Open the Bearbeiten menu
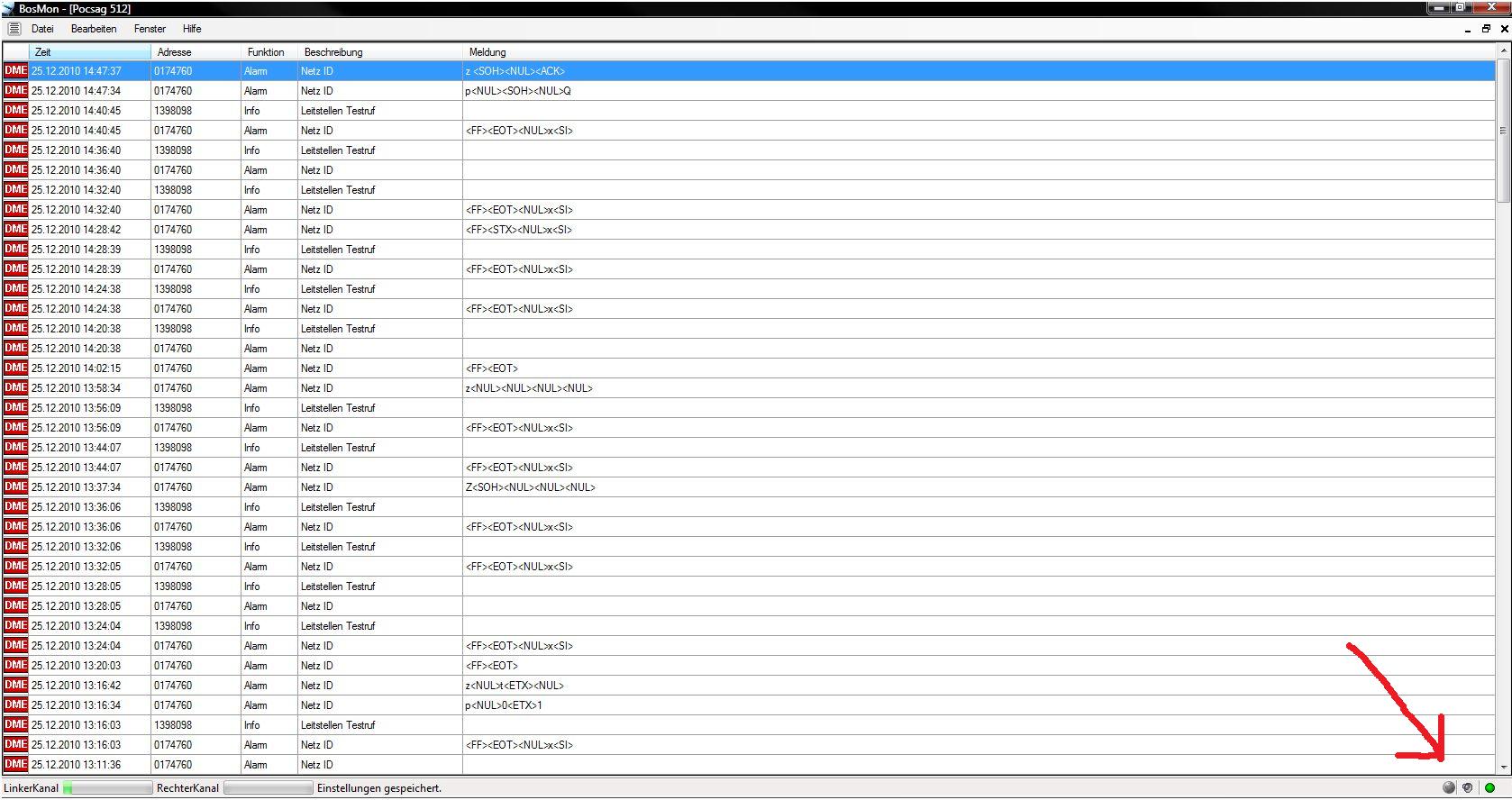This screenshot has width=1512, height=800. coord(94,29)
